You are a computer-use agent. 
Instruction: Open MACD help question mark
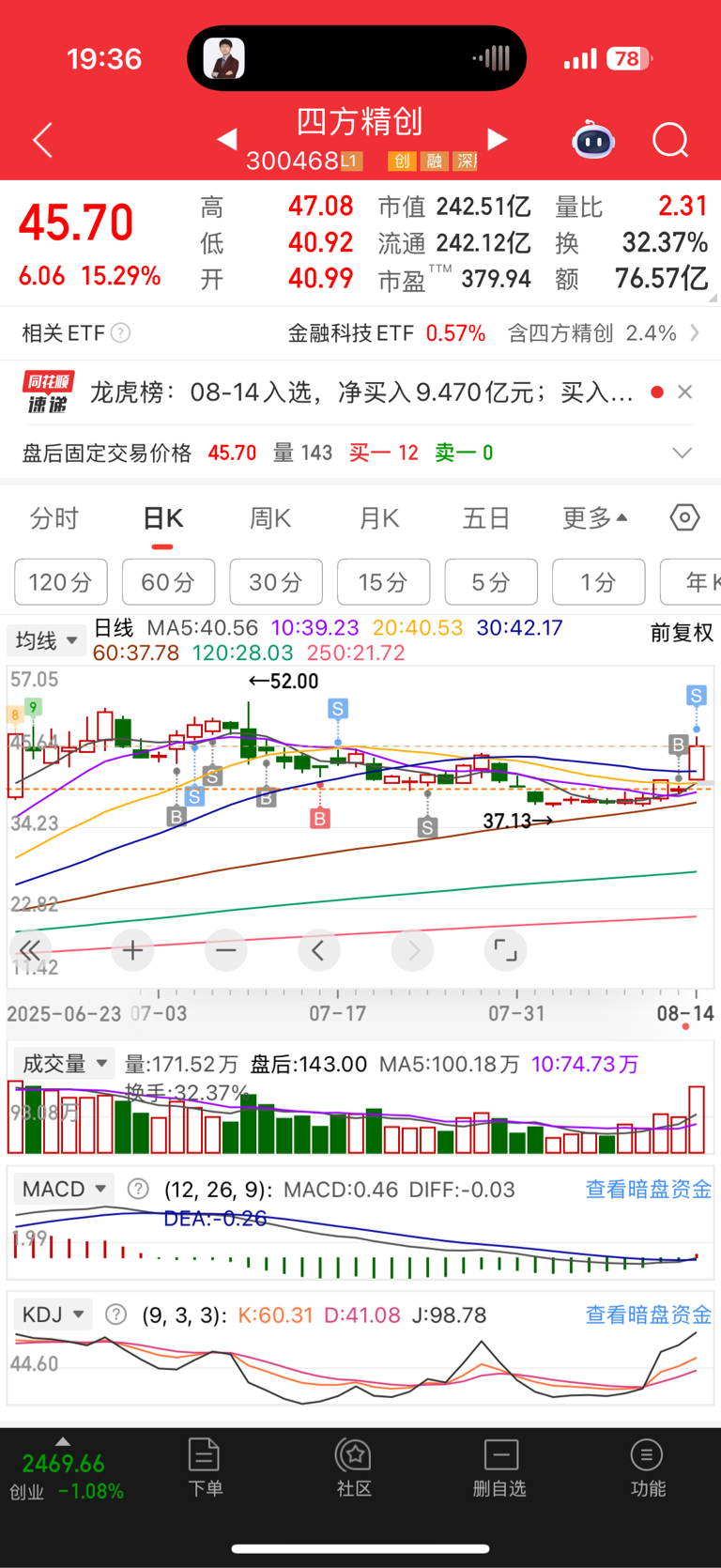click(138, 1190)
